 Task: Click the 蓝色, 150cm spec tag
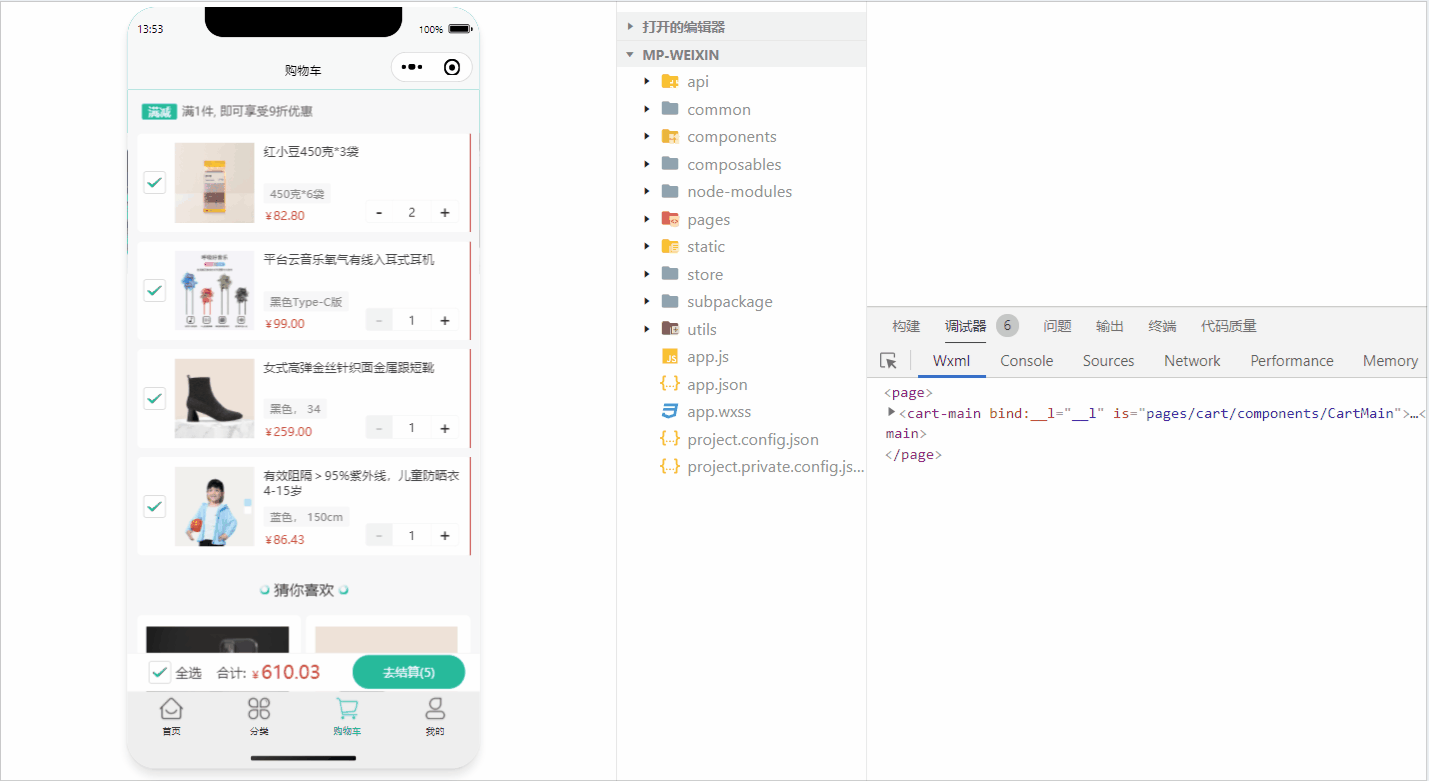(307, 517)
